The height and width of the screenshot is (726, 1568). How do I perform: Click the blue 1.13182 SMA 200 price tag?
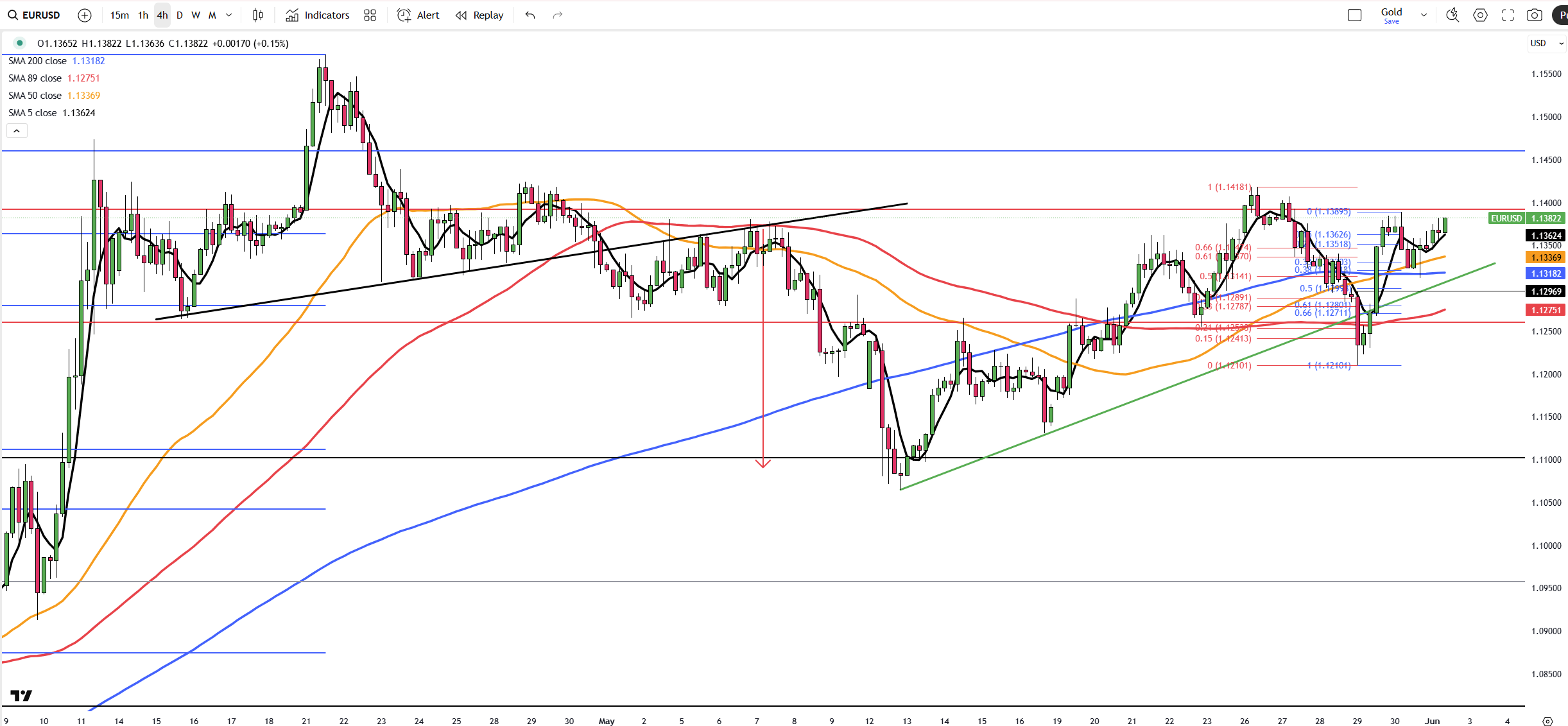coord(1546,273)
